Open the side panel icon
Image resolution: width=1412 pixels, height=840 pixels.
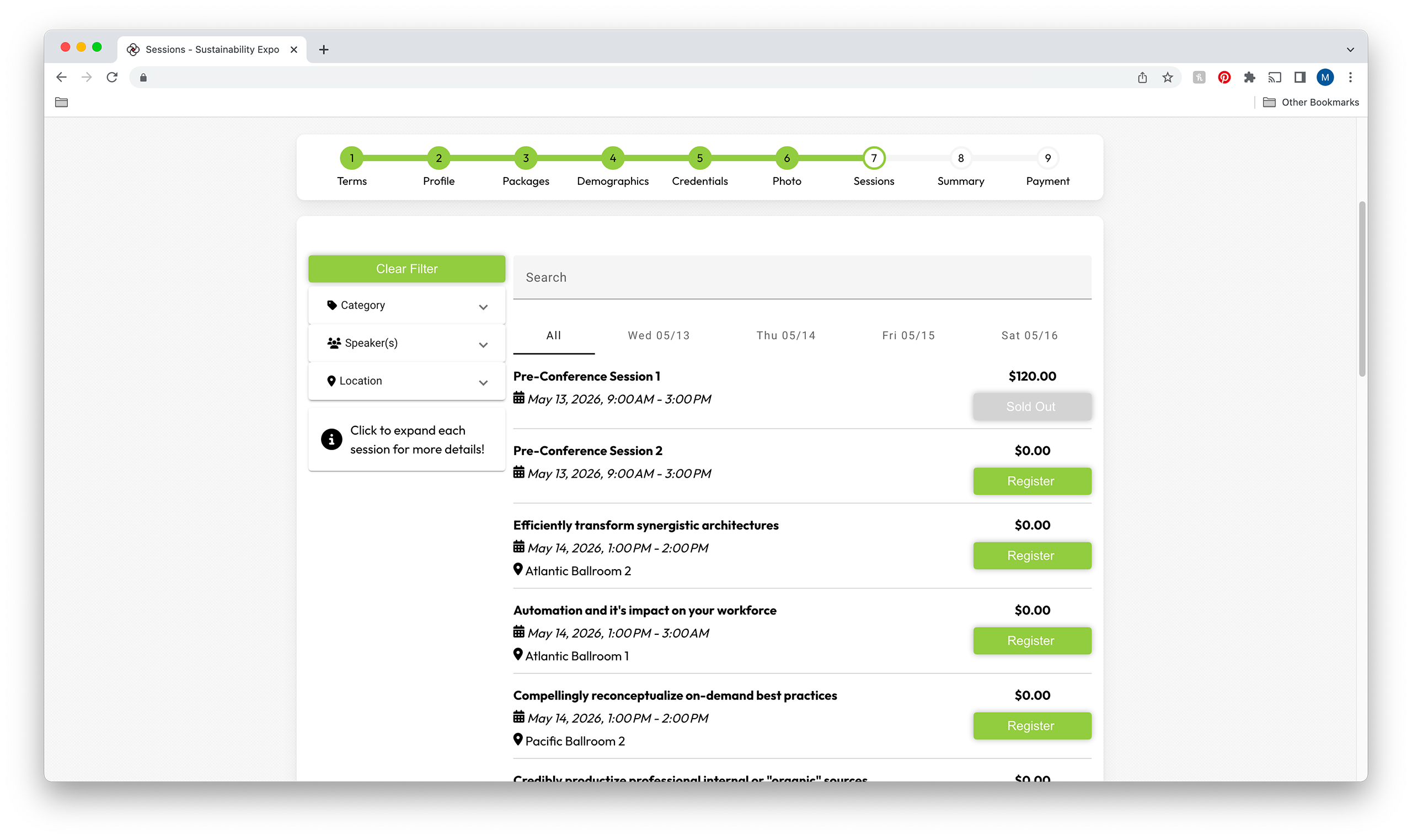pyautogui.click(x=1300, y=78)
